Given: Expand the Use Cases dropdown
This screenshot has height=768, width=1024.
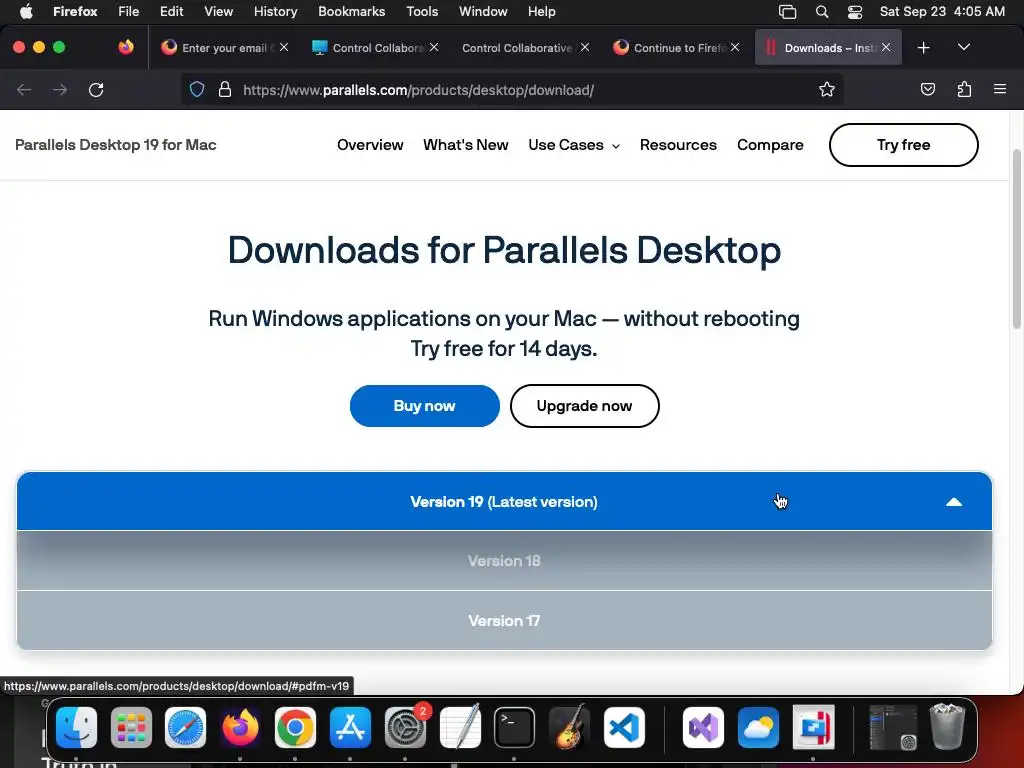Looking at the screenshot, I should click(x=573, y=145).
